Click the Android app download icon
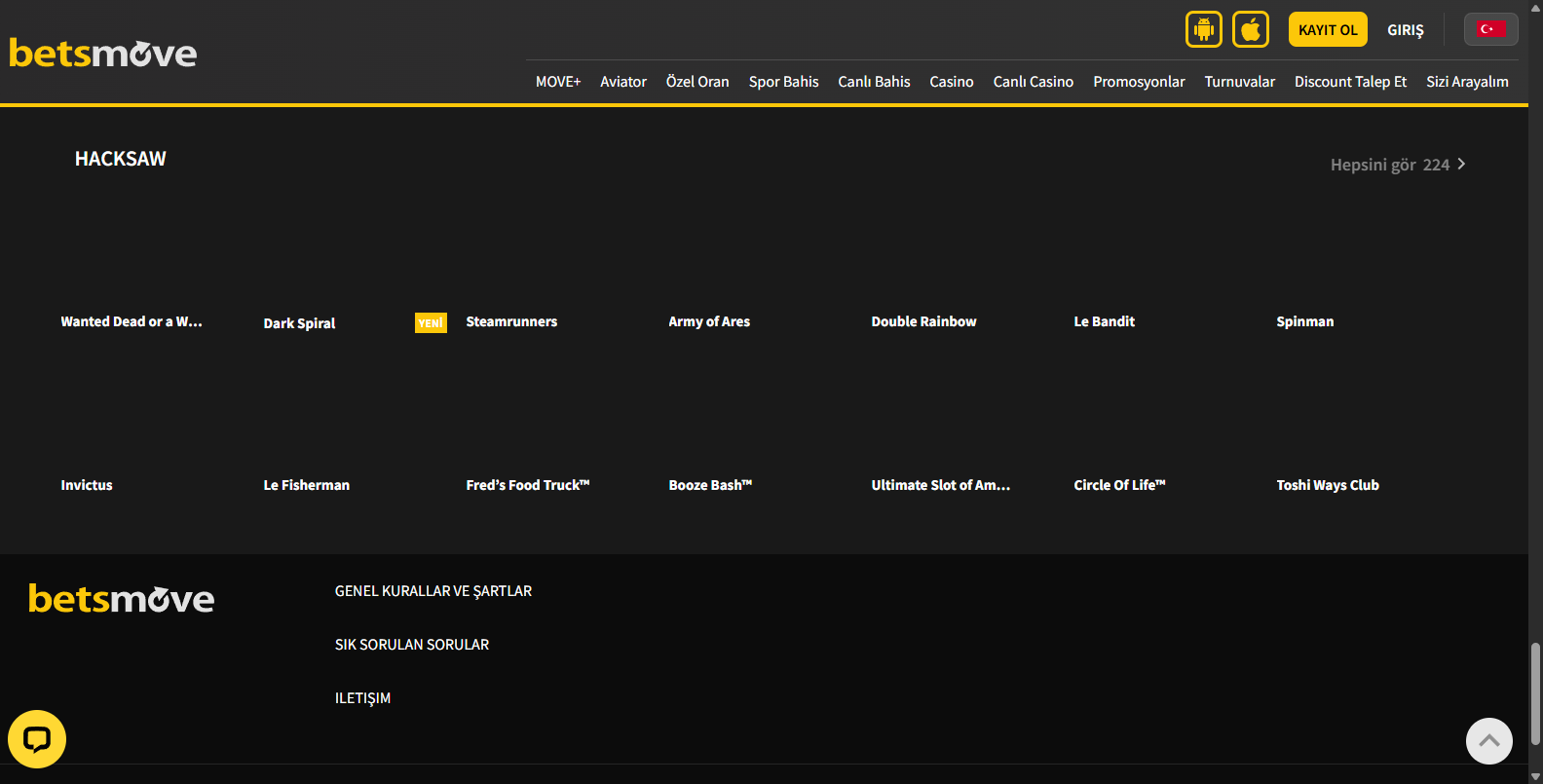The height and width of the screenshot is (784, 1543). point(1203,29)
